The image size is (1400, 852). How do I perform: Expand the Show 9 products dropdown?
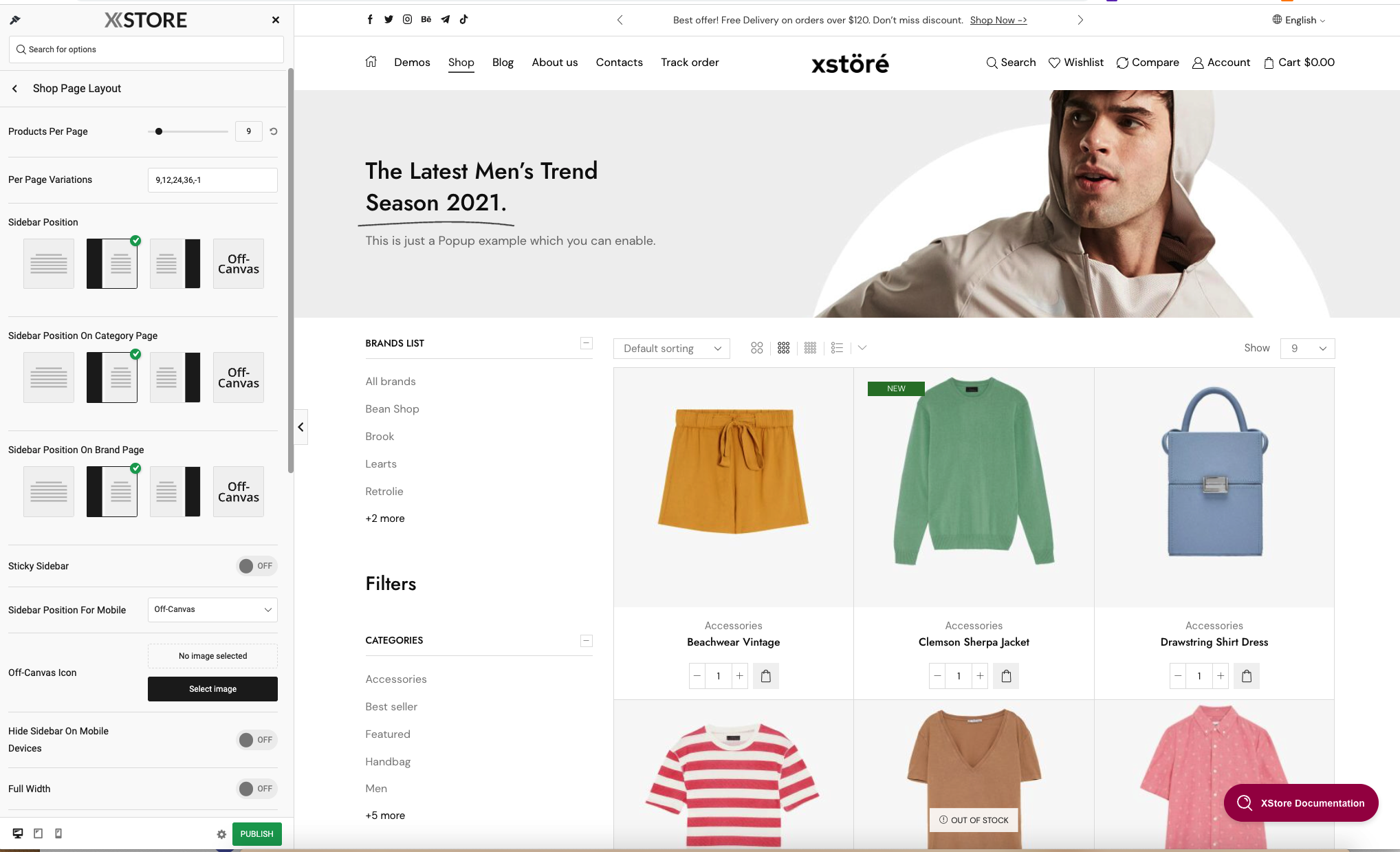[1306, 348]
